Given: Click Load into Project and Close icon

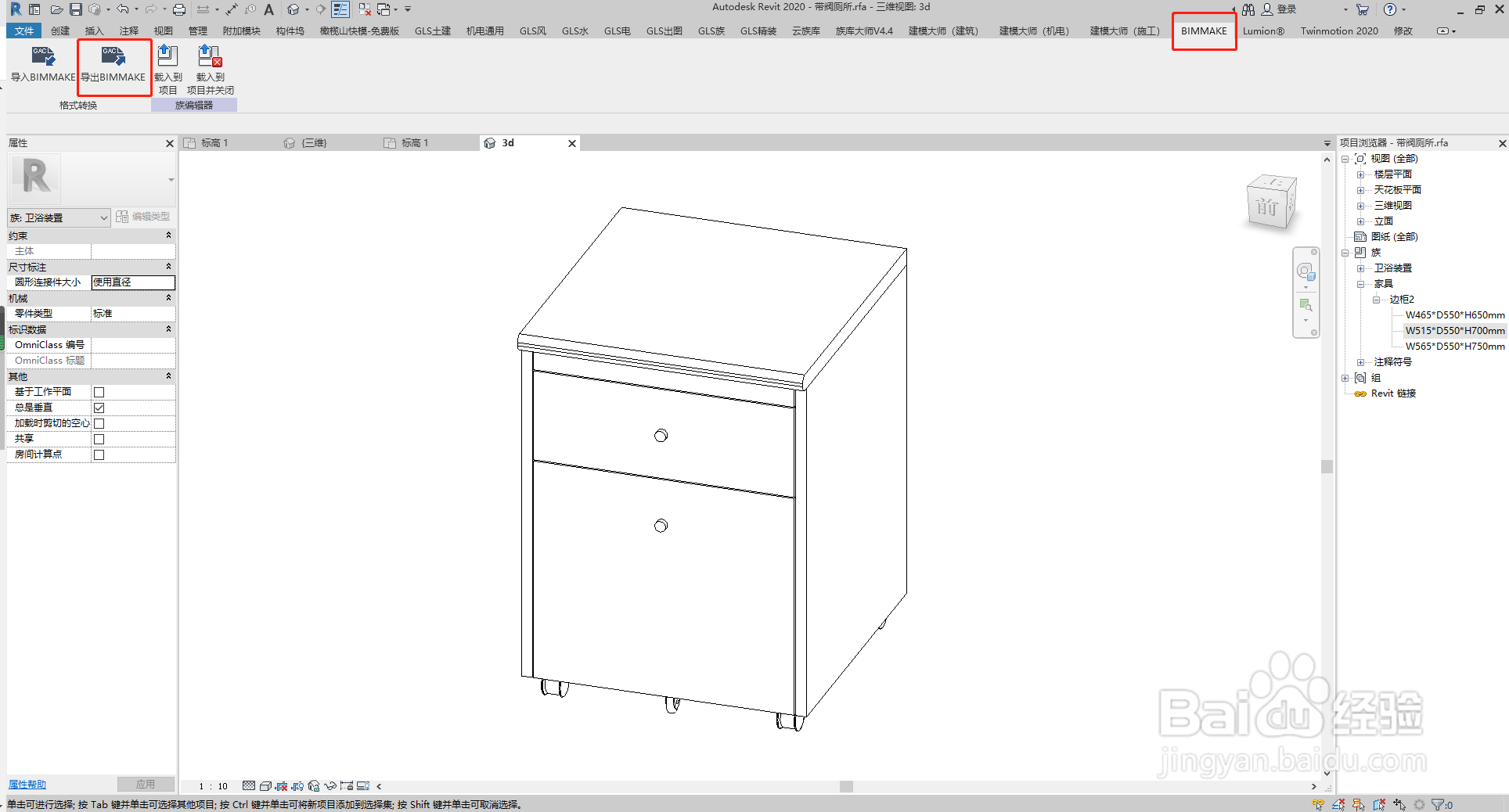Looking at the screenshot, I should (210, 56).
